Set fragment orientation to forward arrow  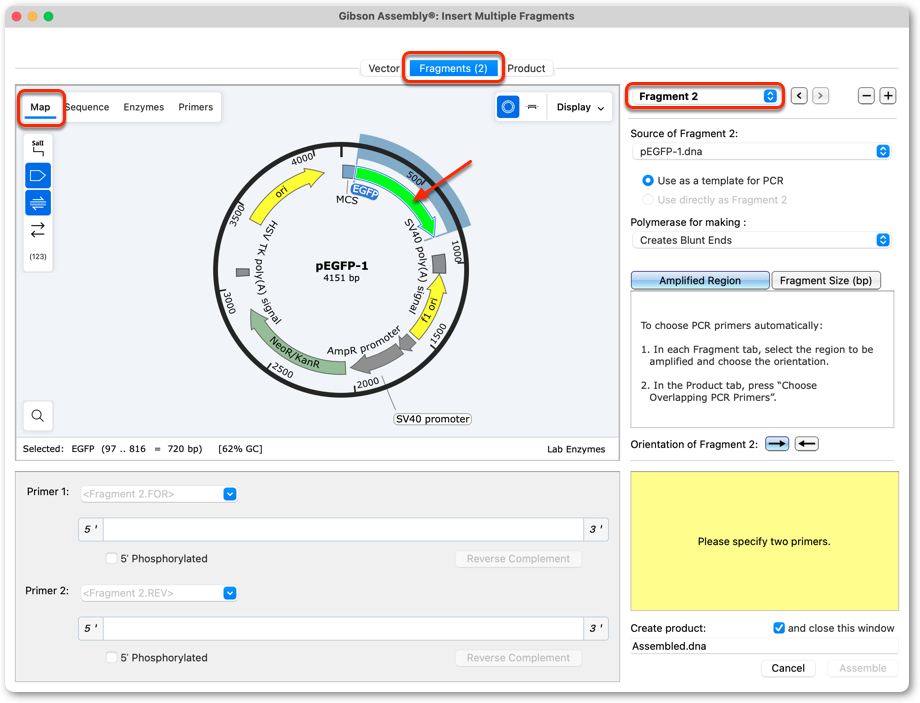pos(777,444)
